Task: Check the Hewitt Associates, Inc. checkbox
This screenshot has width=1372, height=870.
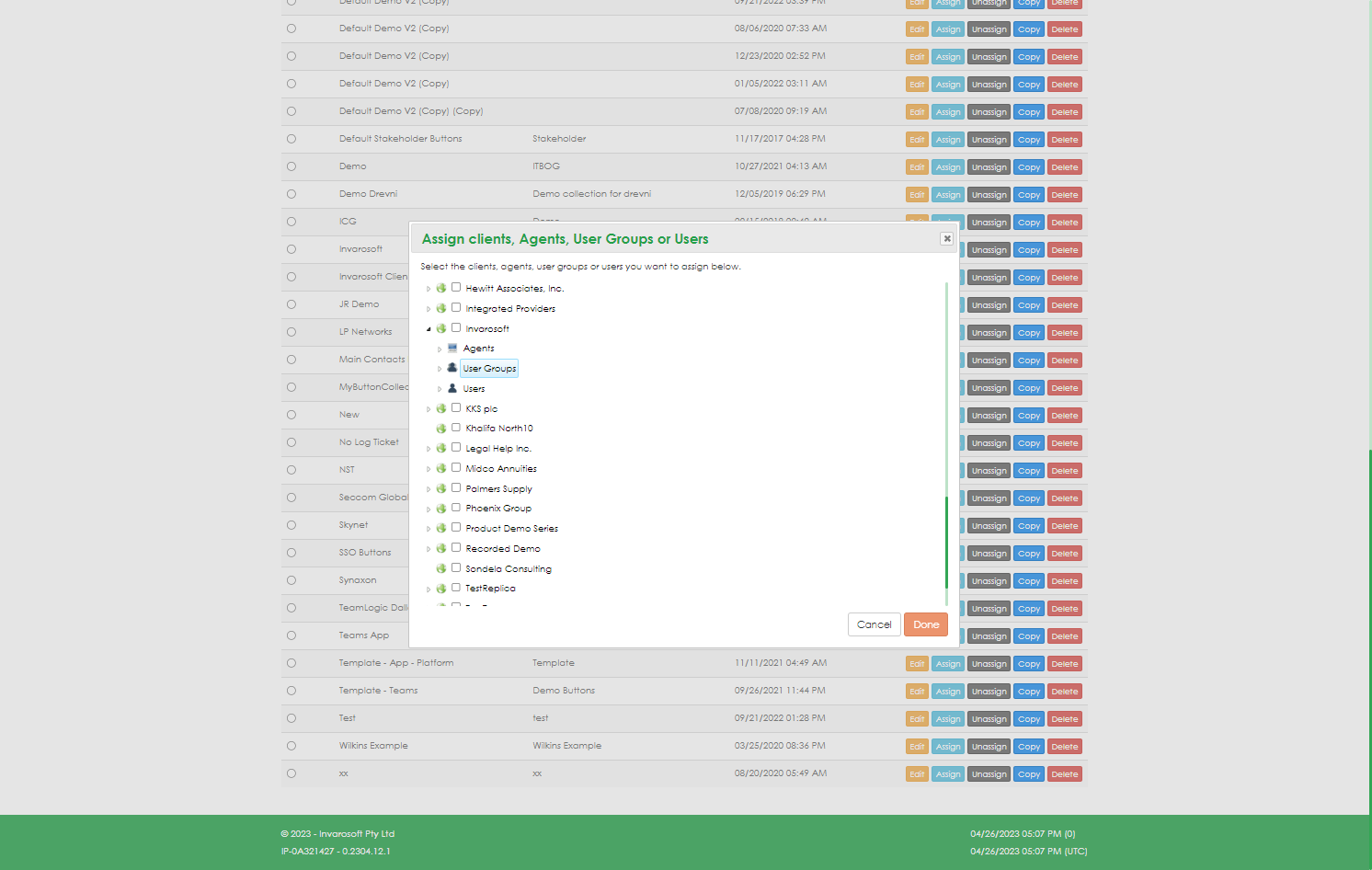Action: pos(456,287)
